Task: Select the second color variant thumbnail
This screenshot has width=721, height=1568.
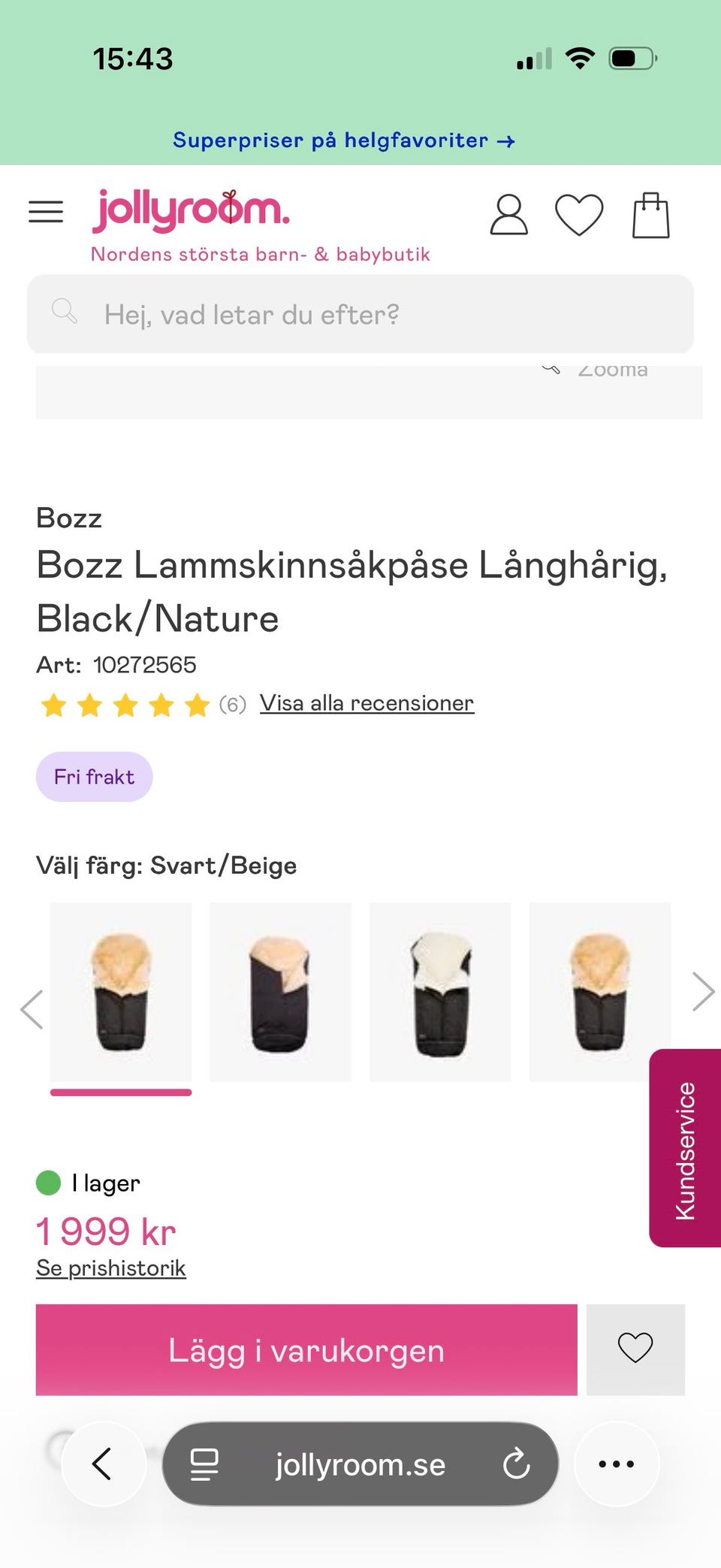Action: click(x=280, y=992)
